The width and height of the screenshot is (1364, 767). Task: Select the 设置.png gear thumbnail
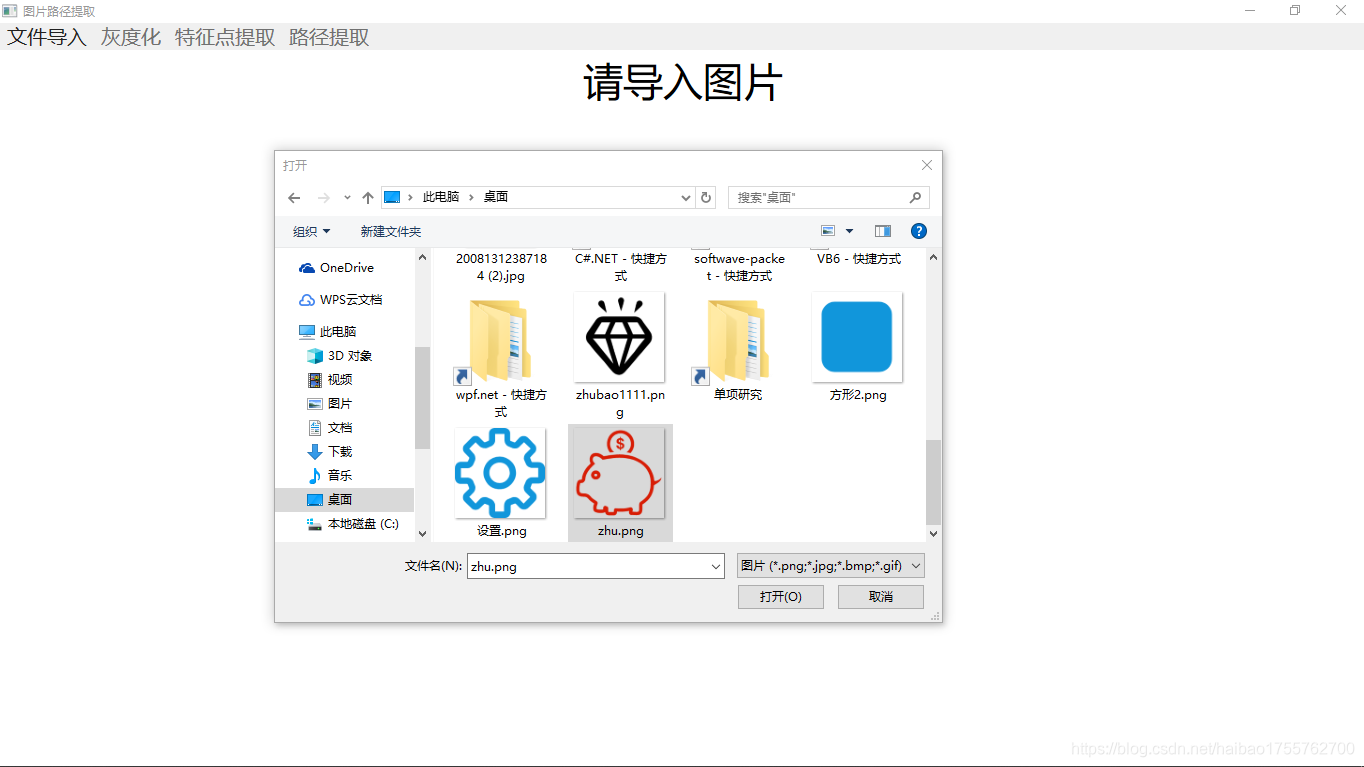pos(500,473)
